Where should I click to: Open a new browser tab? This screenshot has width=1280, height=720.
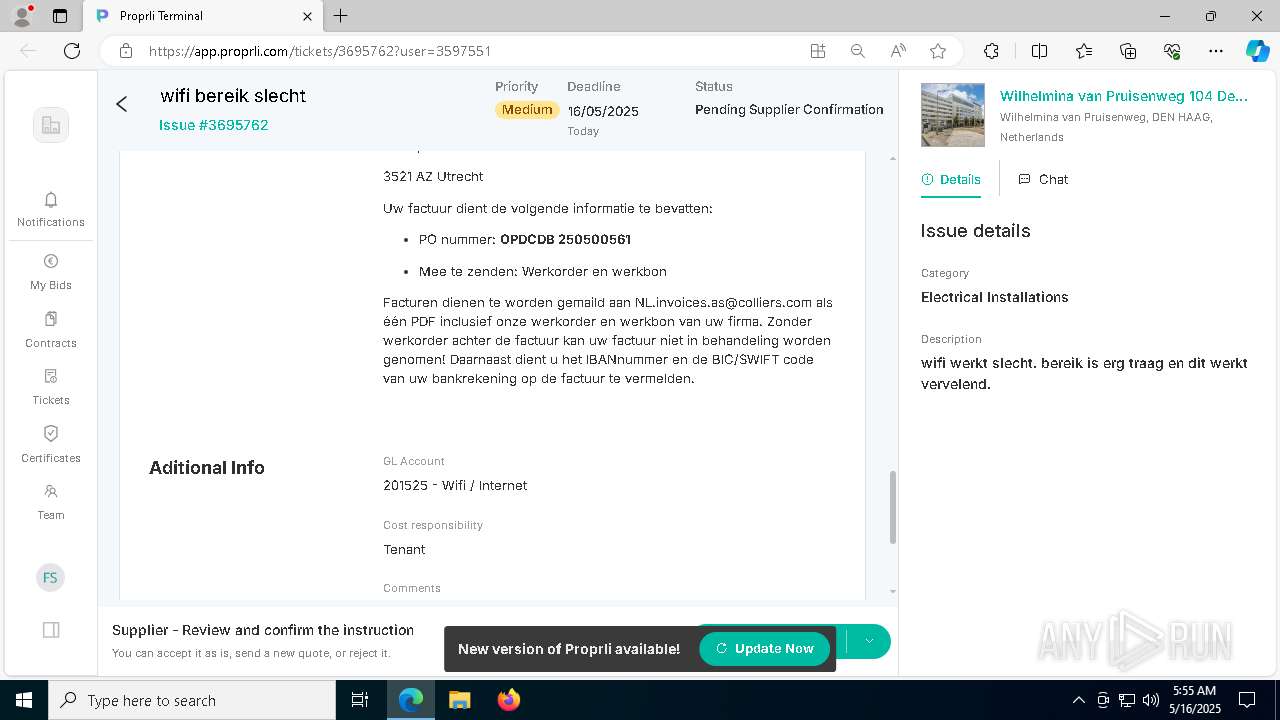tap(341, 16)
